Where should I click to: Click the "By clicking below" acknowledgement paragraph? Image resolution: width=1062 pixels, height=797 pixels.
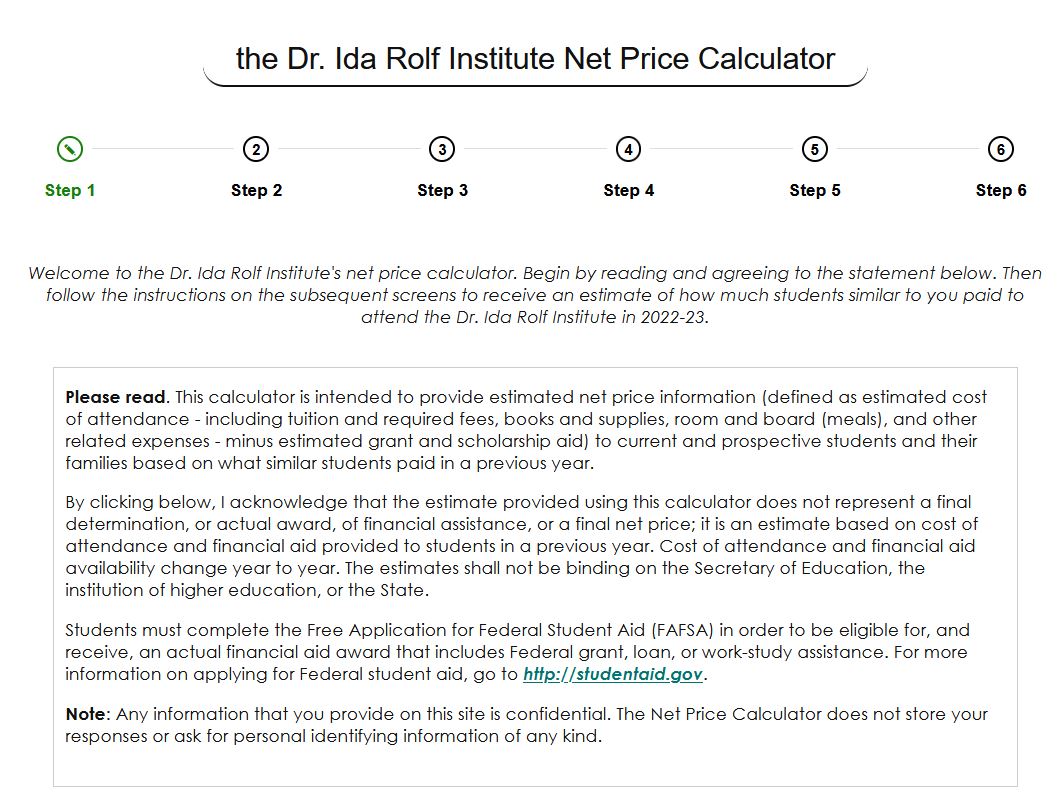click(x=521, y=546)
